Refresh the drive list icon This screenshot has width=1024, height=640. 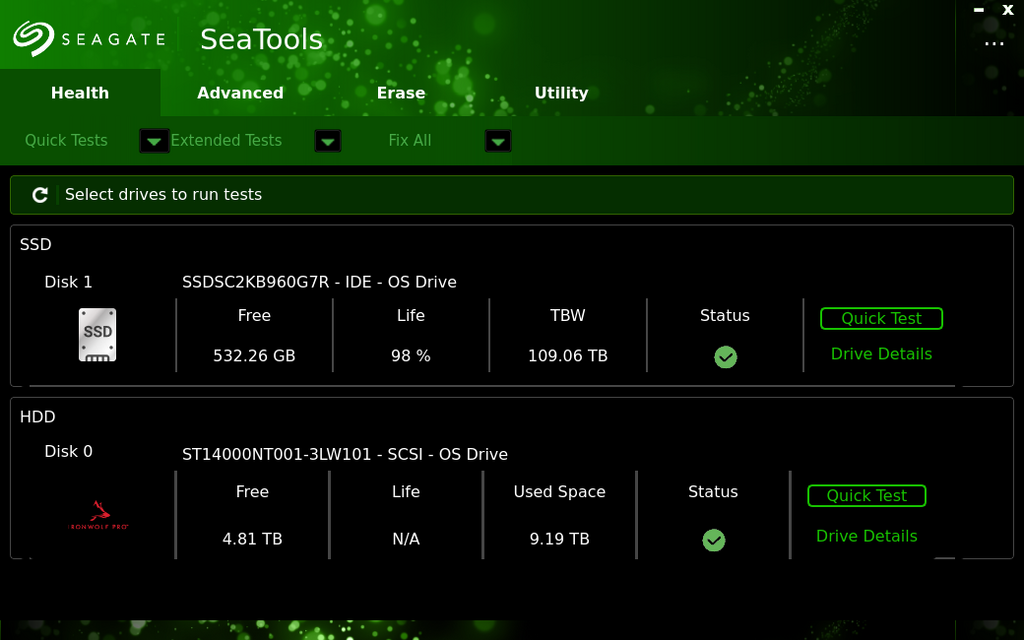tap(40, 195)
